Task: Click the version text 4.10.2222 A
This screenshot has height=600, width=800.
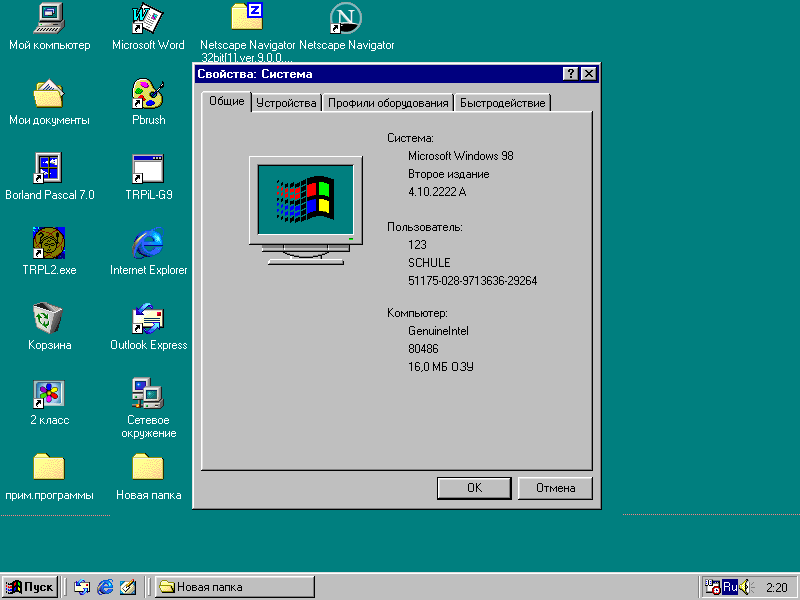Action: pos(437,192)
